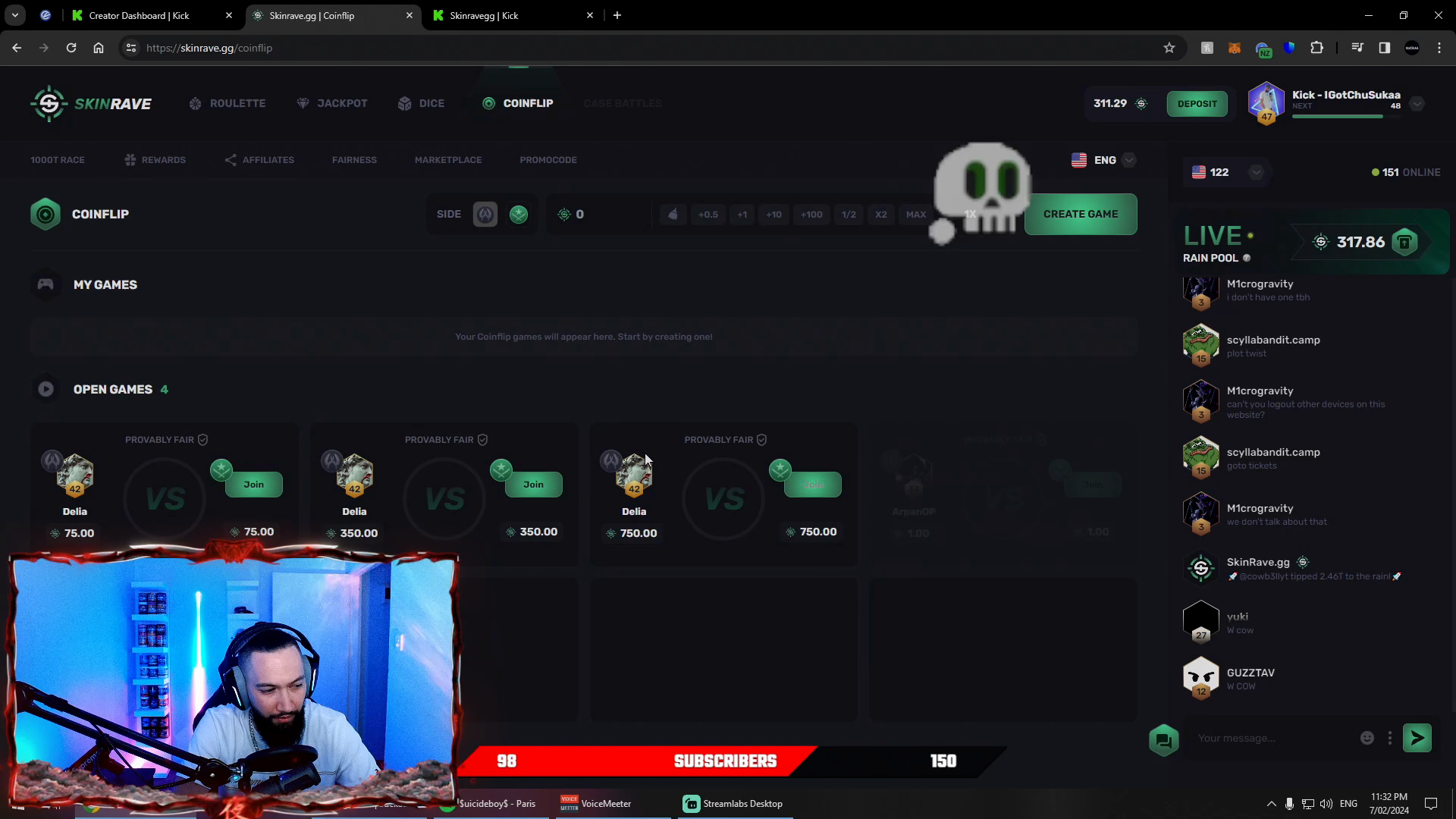Open the user profile avatar
1456x819 pixels.
(1266, 102)
